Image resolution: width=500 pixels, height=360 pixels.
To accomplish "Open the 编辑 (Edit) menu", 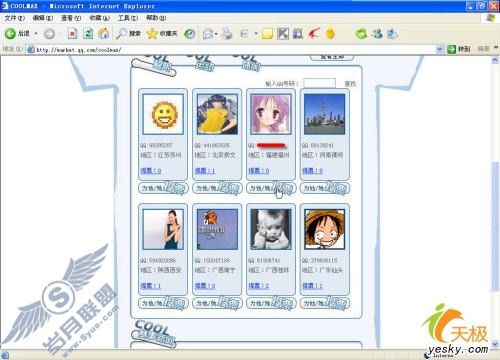I will pos(43,18).
